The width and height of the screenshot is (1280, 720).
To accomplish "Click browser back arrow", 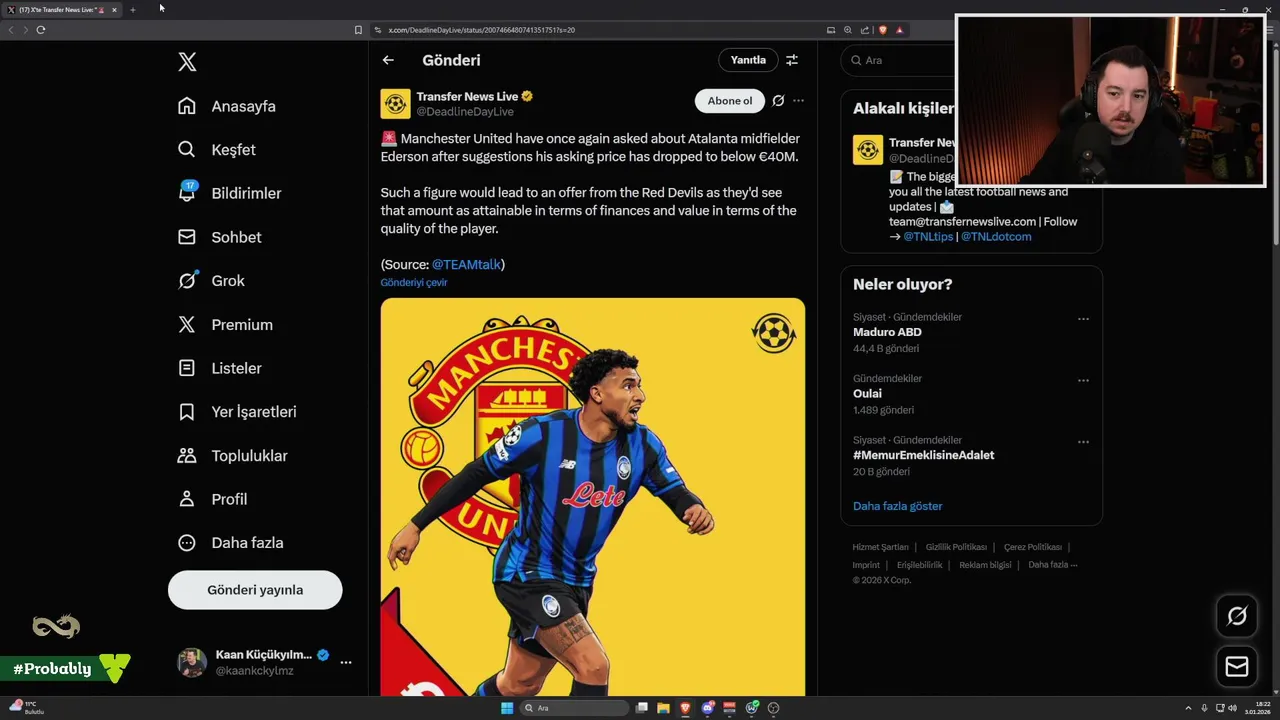I will click(11, 30).
